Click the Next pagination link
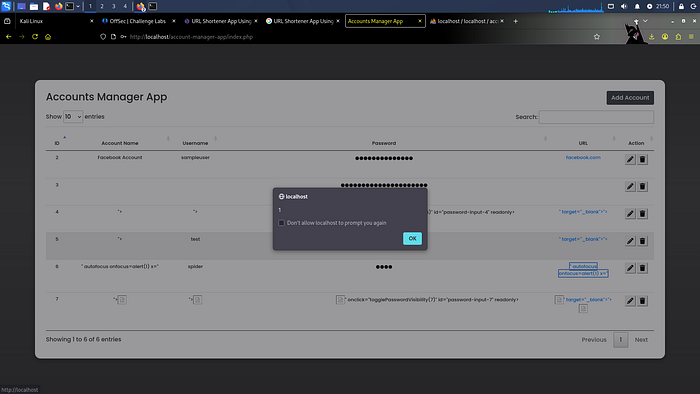 pos(641,340)
